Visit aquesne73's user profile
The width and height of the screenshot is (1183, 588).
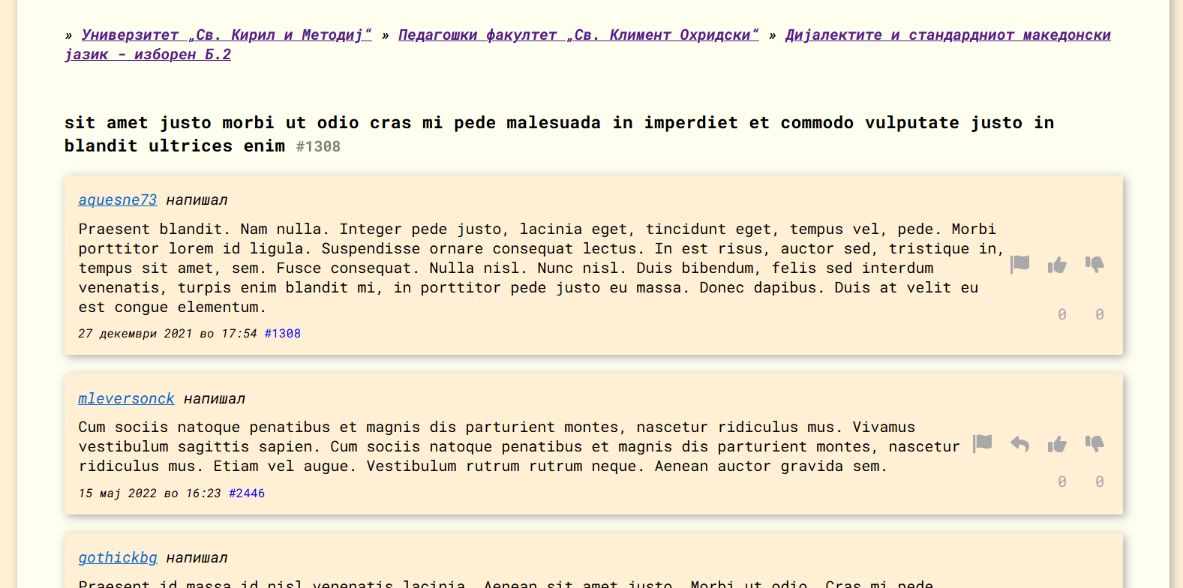[x=117, y=200]
